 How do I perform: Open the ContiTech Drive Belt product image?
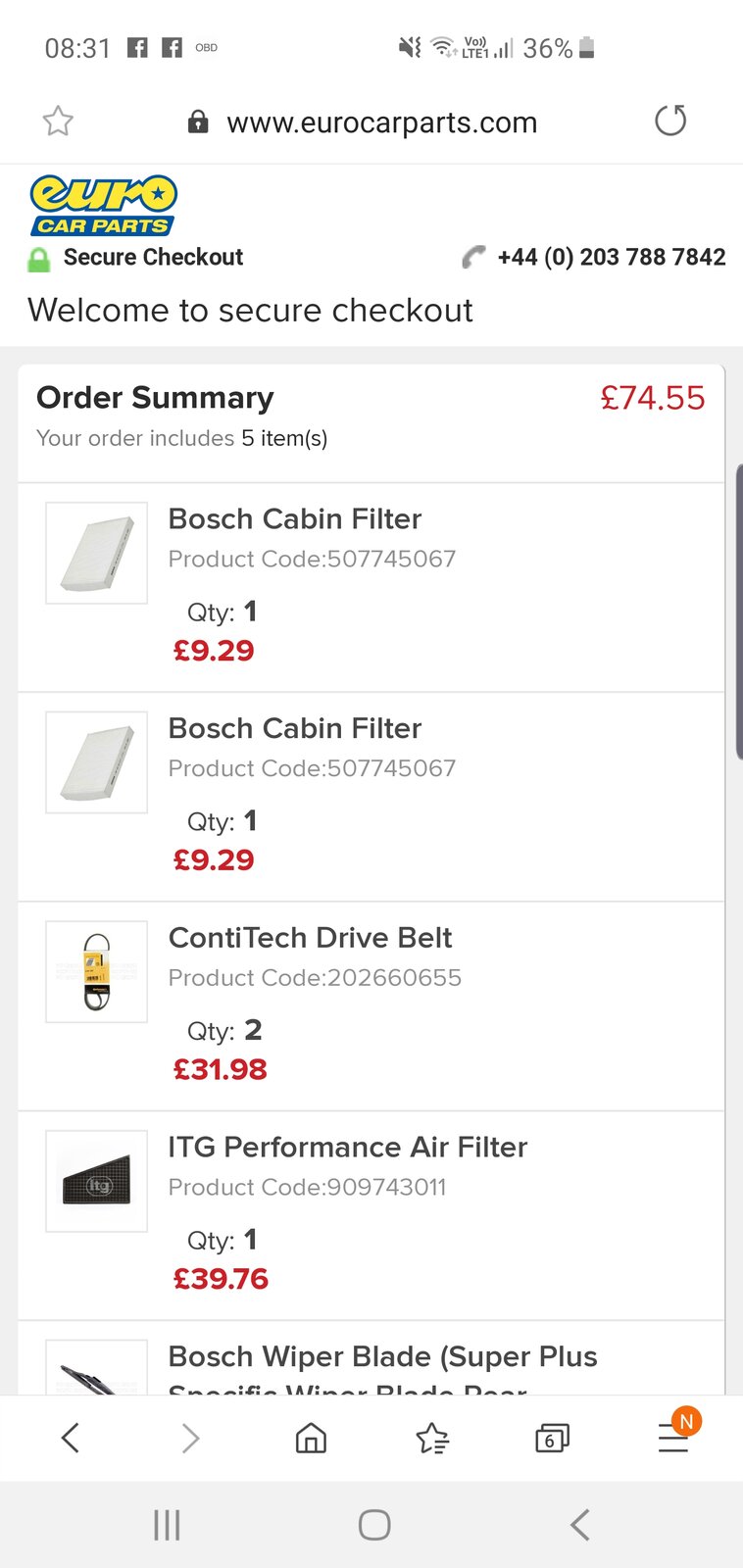[96, 971]
